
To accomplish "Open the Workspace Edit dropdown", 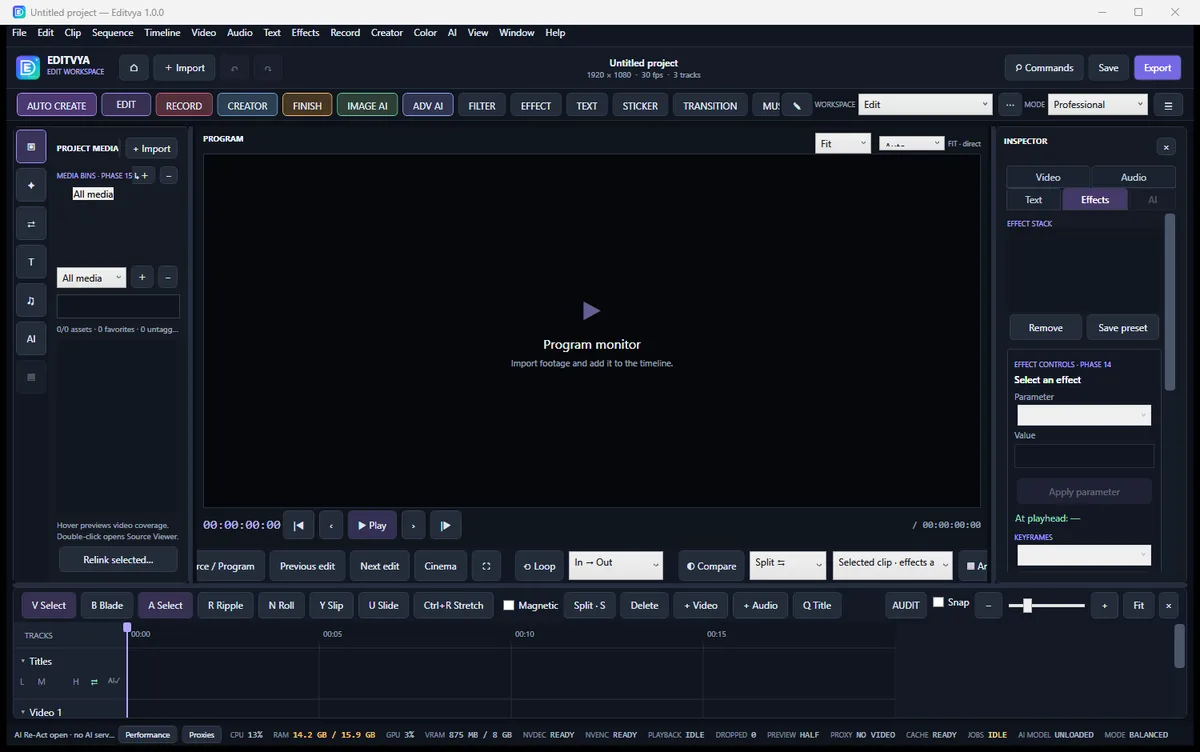I will click(x=927, y=104).
